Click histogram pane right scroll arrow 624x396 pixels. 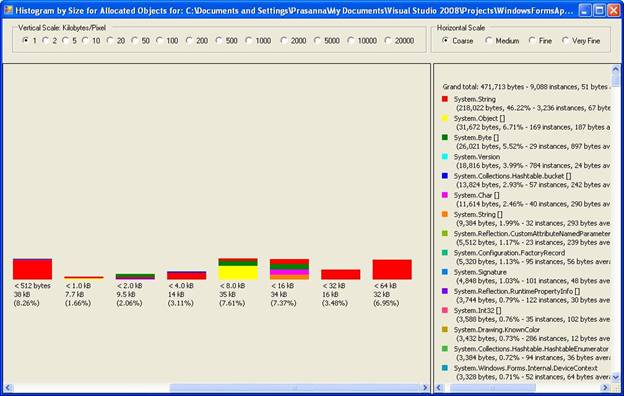click(425, 387)
